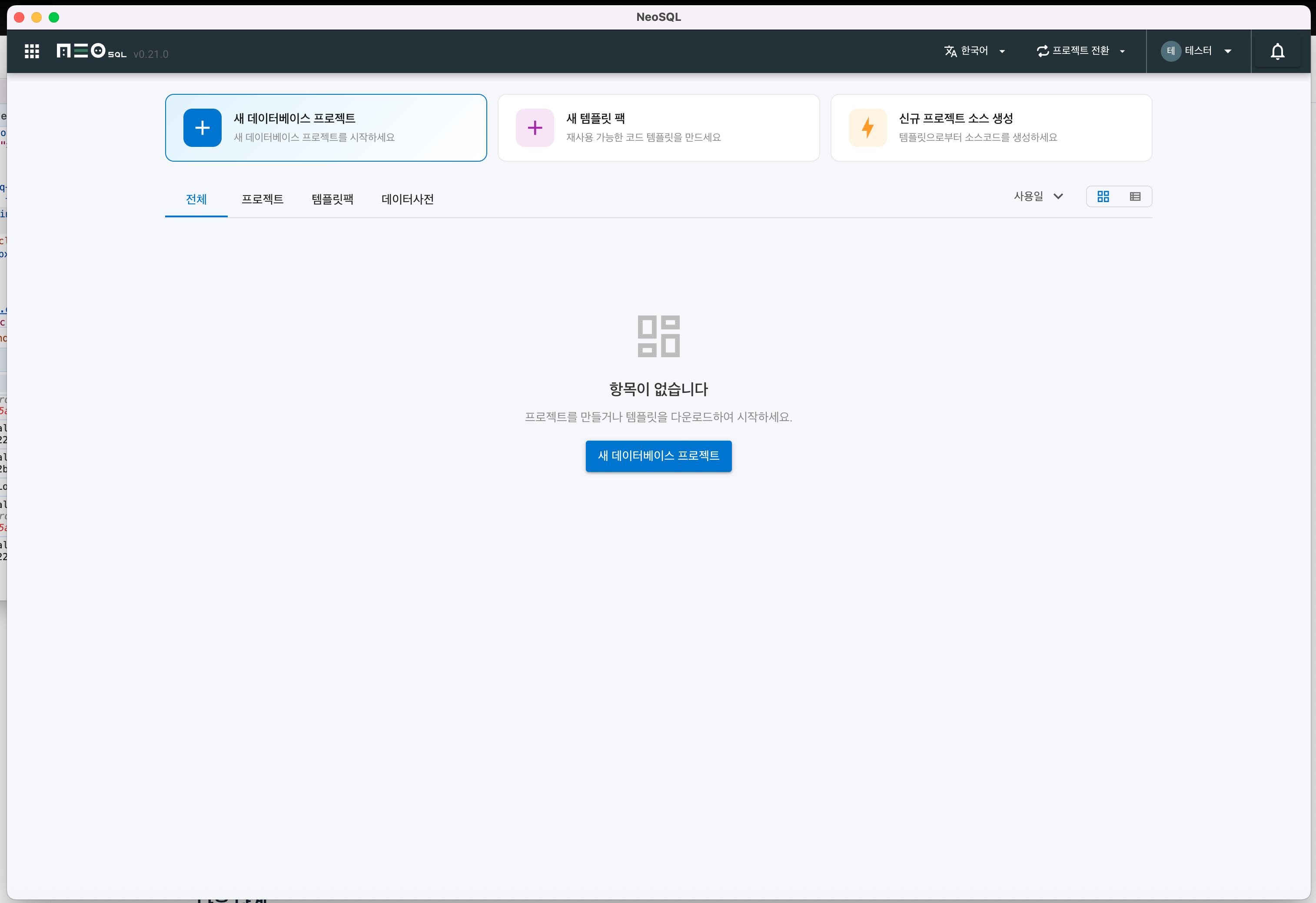This screenshot has height=903, width=1316.
Task: Open the apps grid menu icon
Action: coord(32,52)
